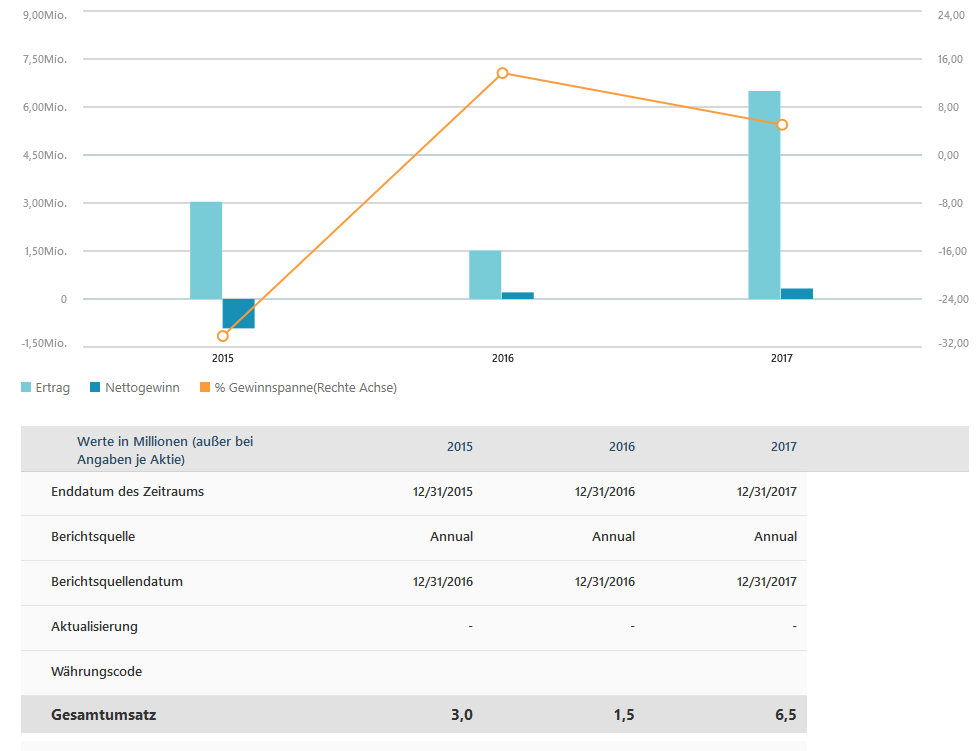Select the 2017 Gewinnspanne line data point
Screen dimensions: 979x751
[782, 125]
